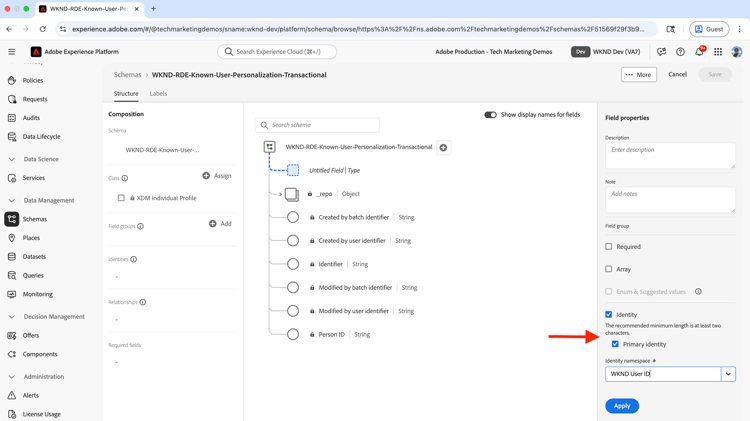Open the More actions button
This screenshot has height=421, width=750.
click(639, 75)
